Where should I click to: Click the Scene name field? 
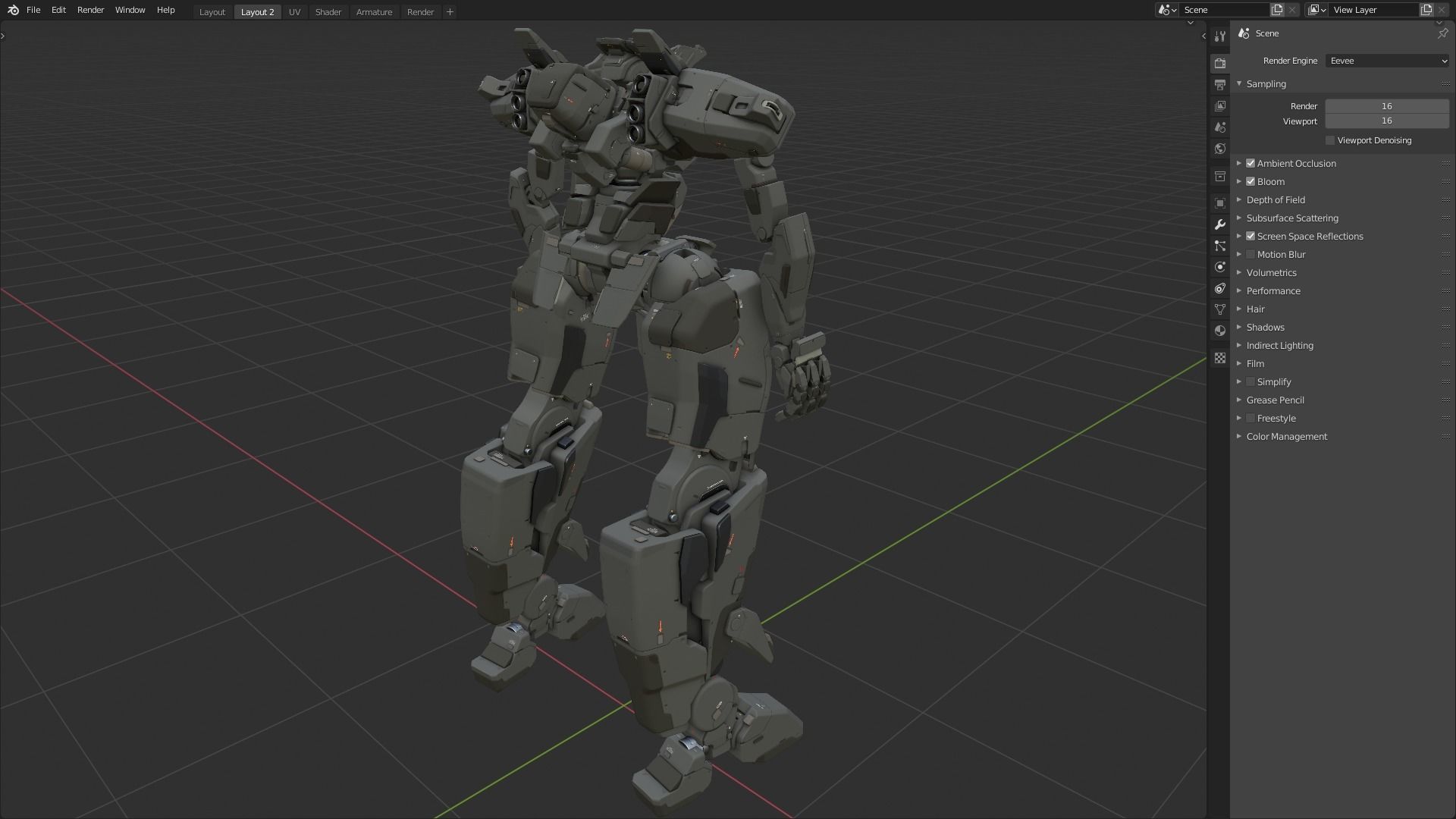1224,10
